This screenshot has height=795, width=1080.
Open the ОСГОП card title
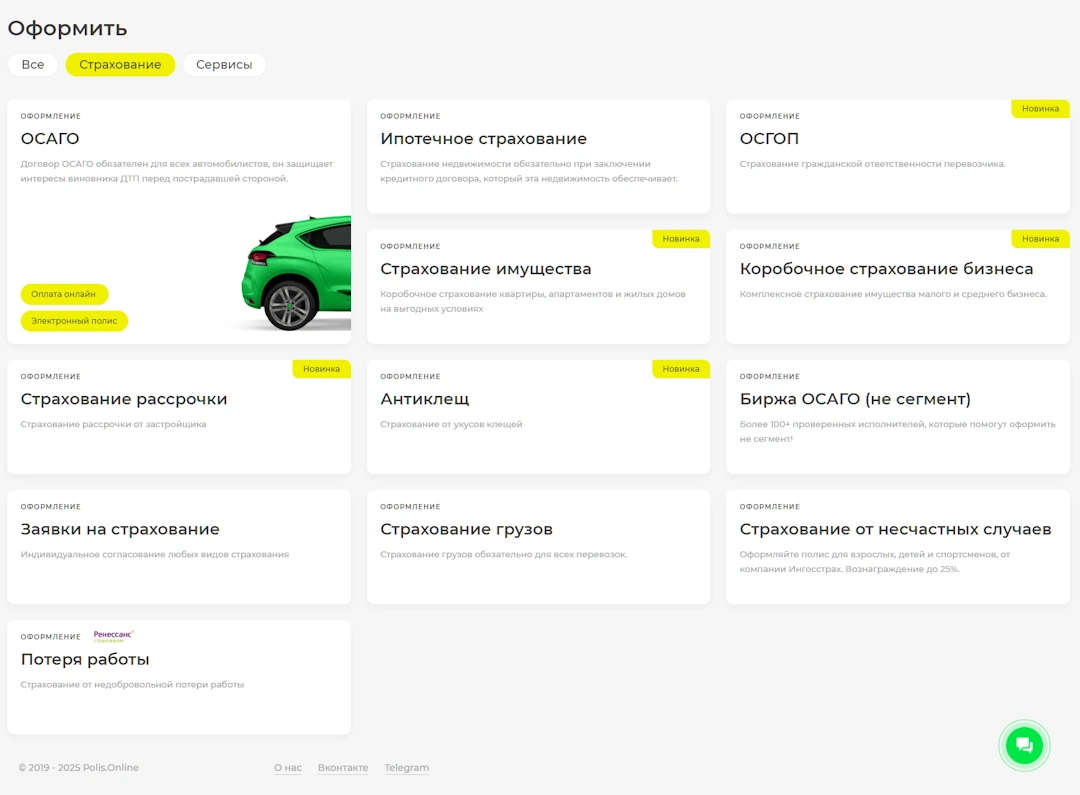coord(769,139)
